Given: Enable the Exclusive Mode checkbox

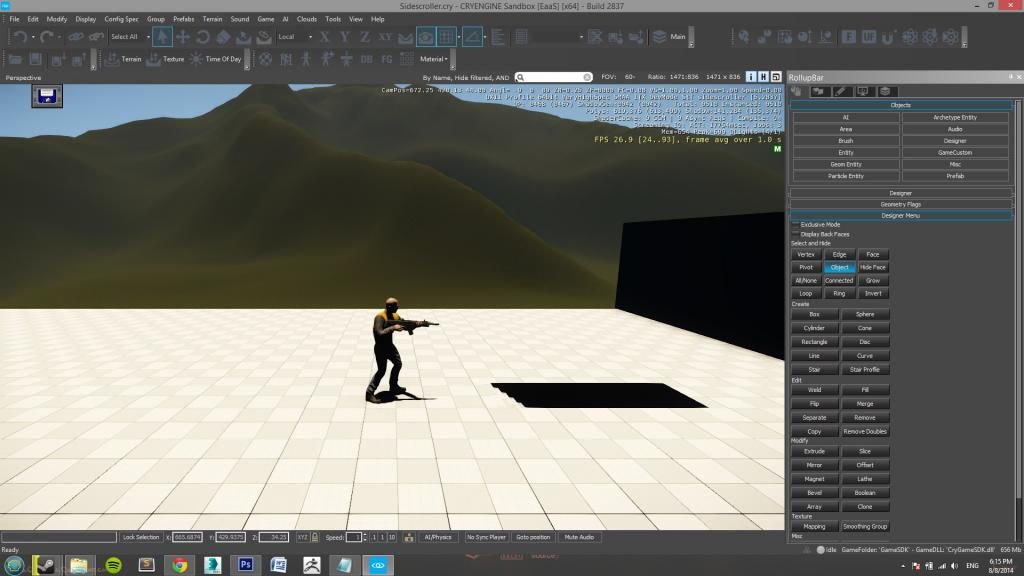Looking at the screenshot, I should click(x=796, y=225).
